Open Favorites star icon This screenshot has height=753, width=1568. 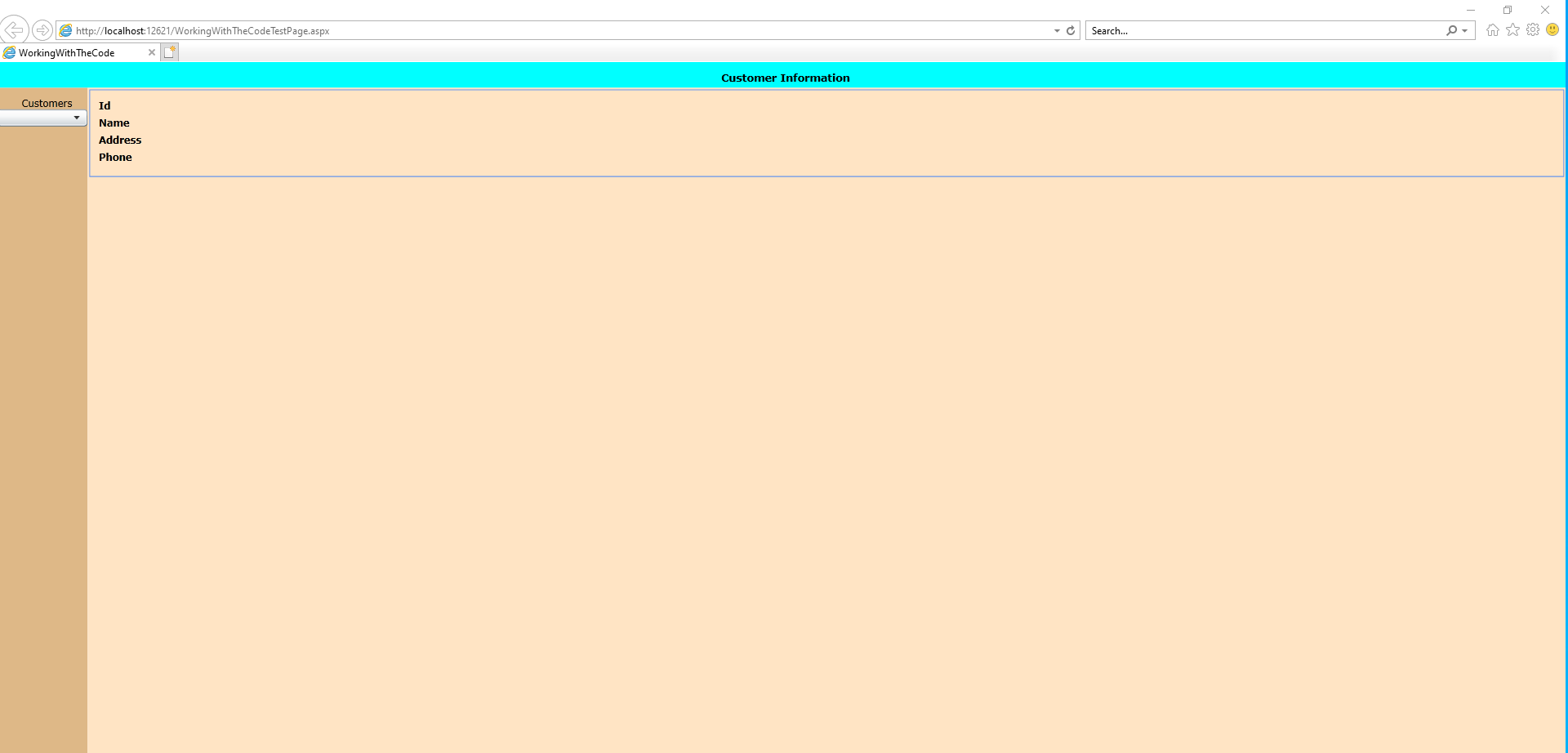point(1513,30)
